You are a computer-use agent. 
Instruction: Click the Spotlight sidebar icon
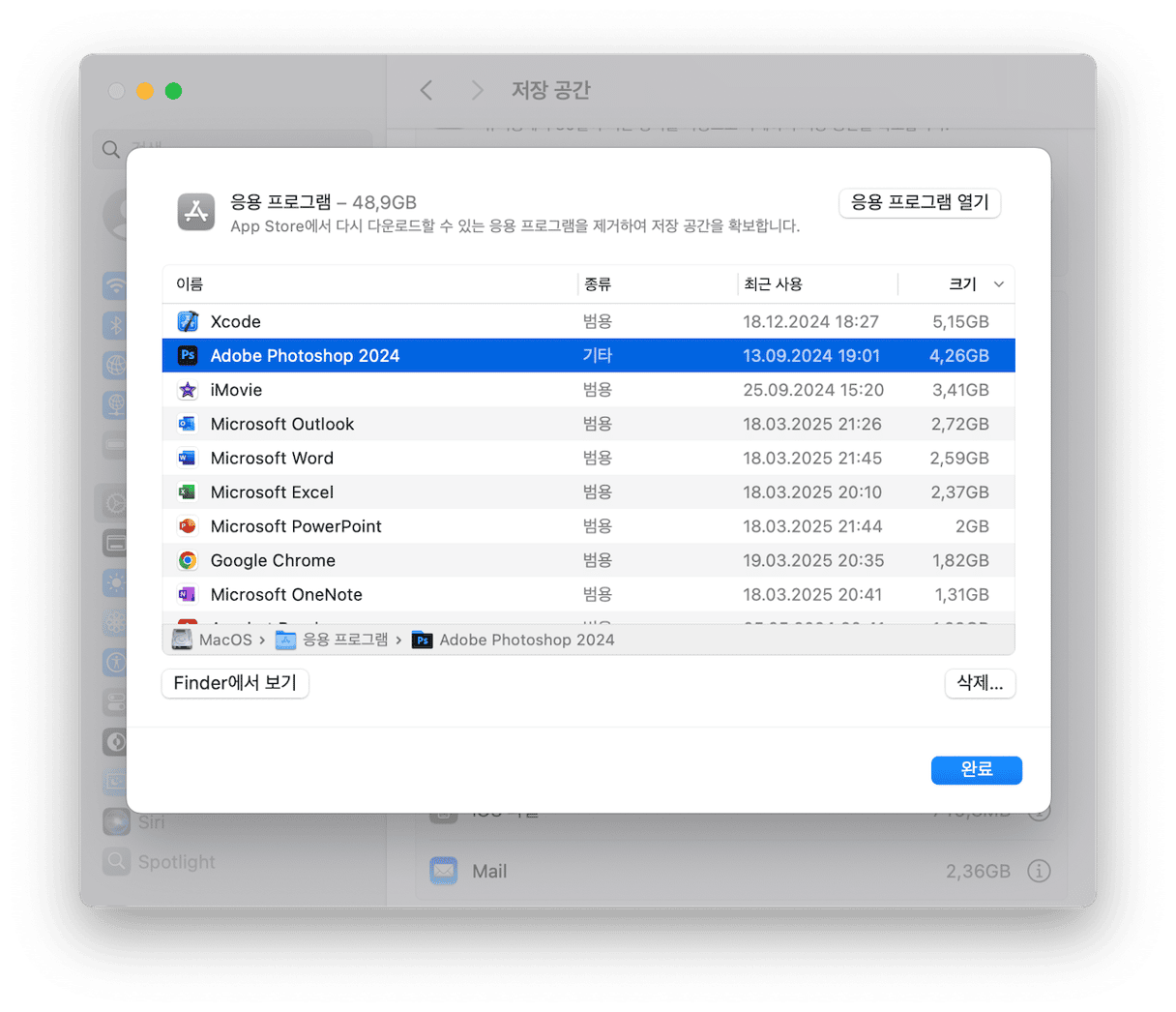(116, 861)
